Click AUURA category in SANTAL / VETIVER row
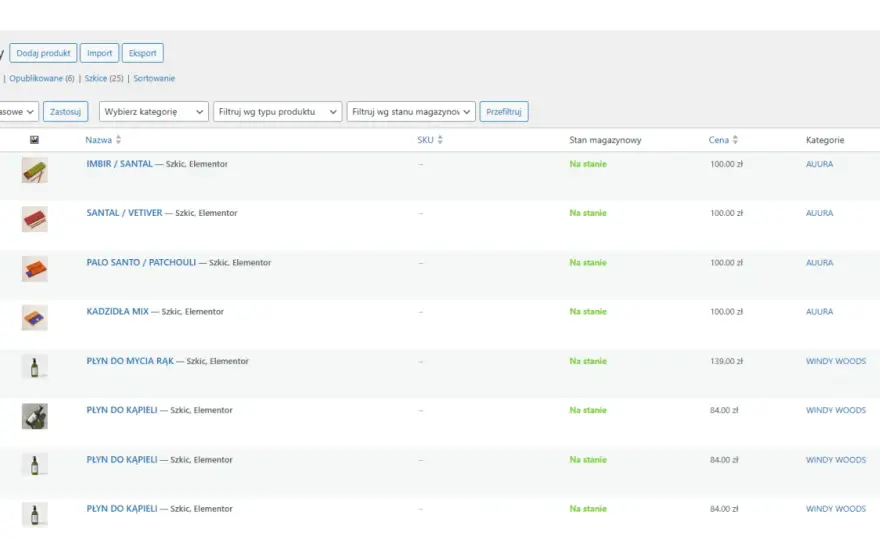Screen dimensions: 880x540 coord(819,213)
